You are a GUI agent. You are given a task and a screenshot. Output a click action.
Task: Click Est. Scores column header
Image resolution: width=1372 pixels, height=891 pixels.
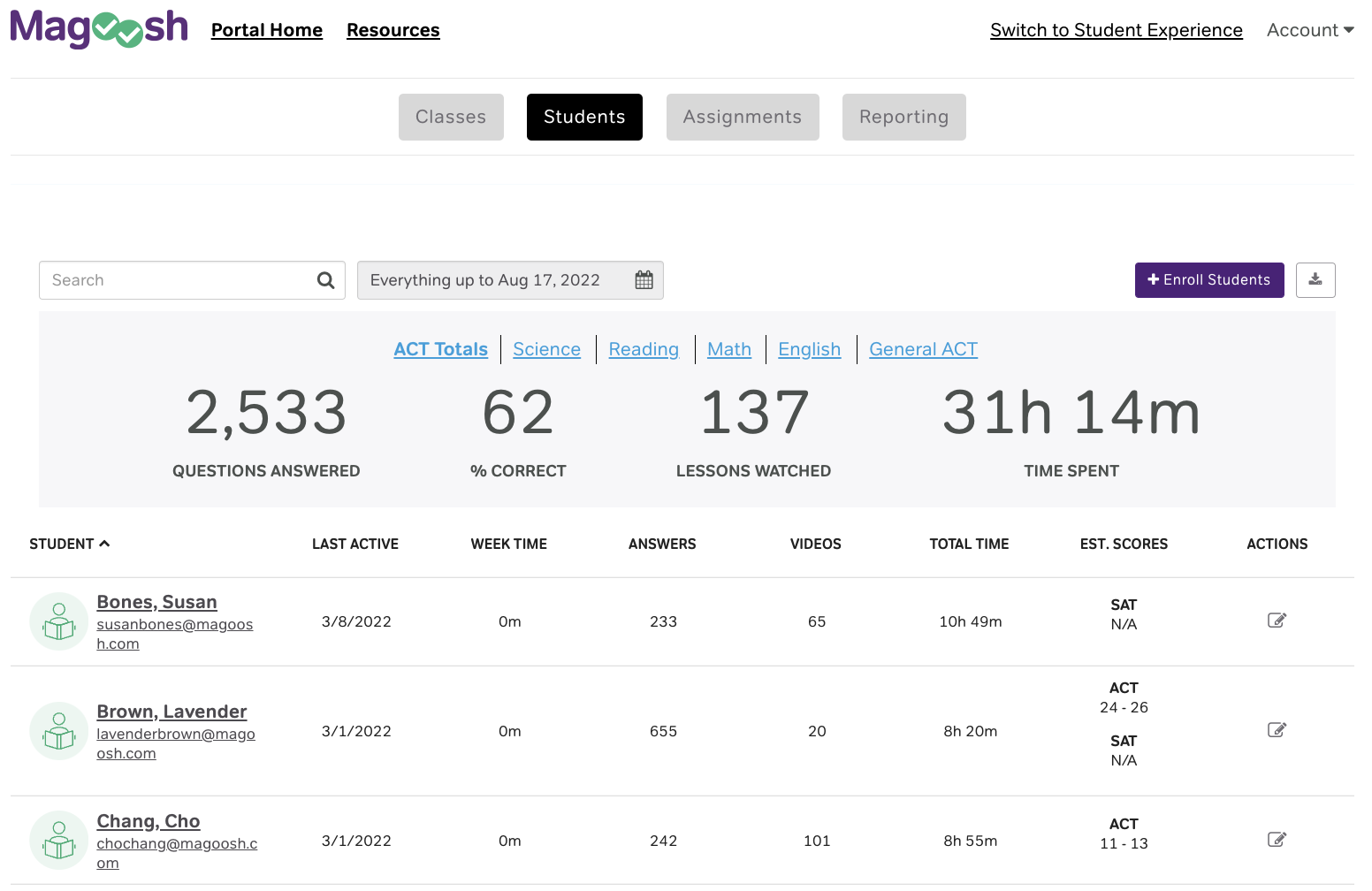click(1124, 544)
